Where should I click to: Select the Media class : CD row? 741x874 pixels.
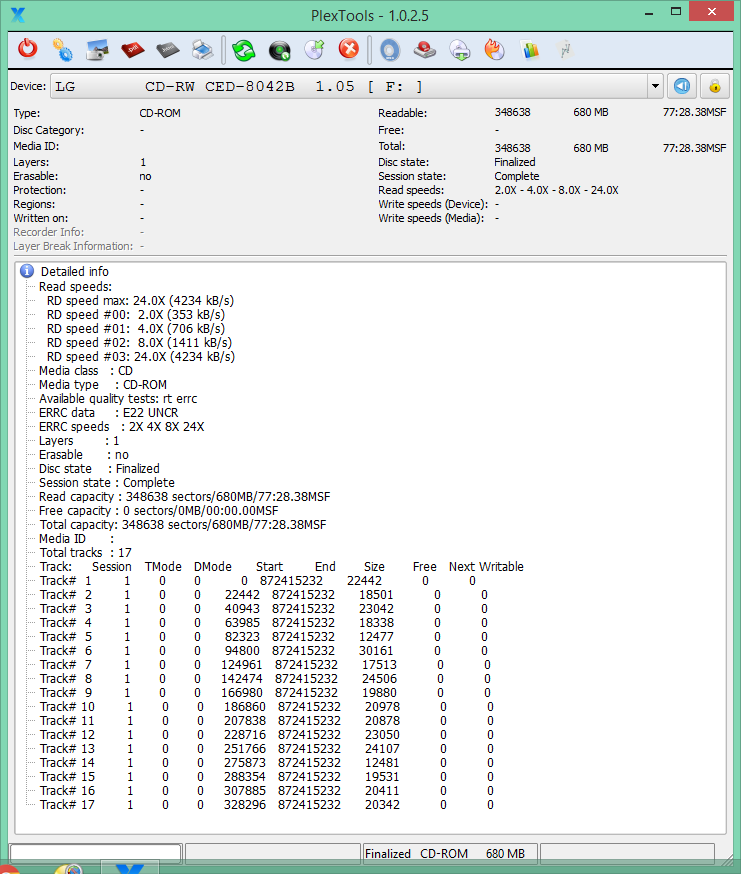click(86, 371)
